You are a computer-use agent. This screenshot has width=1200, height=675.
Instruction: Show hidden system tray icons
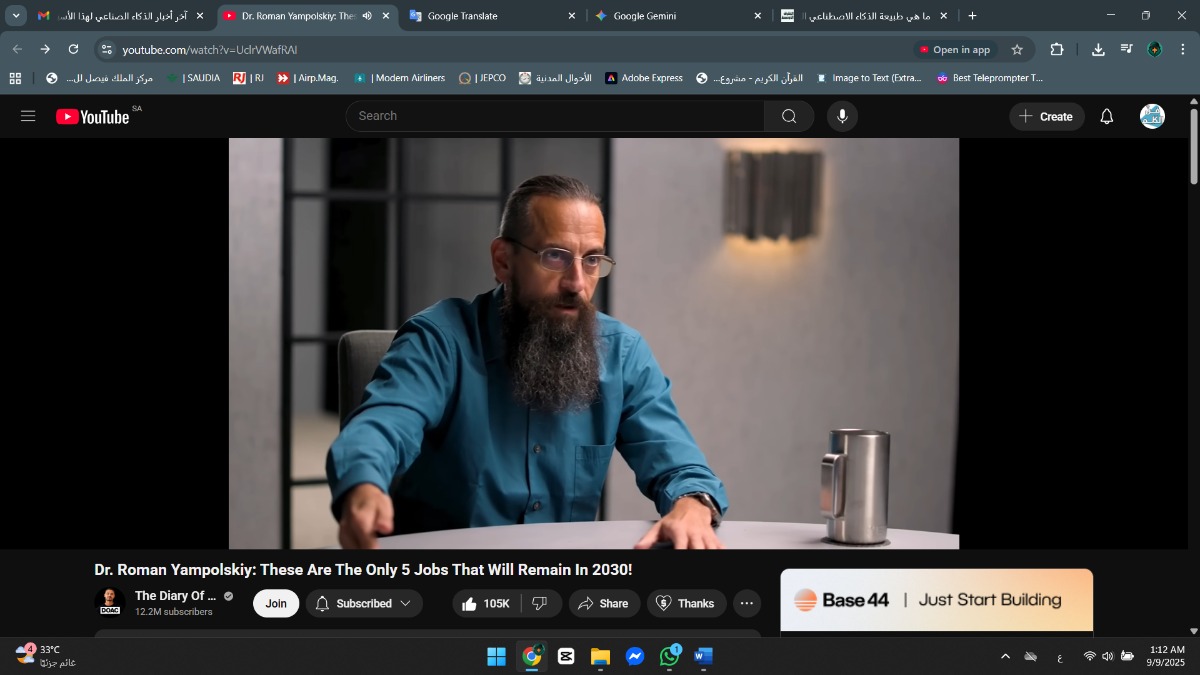click(x=1005, y=656)
